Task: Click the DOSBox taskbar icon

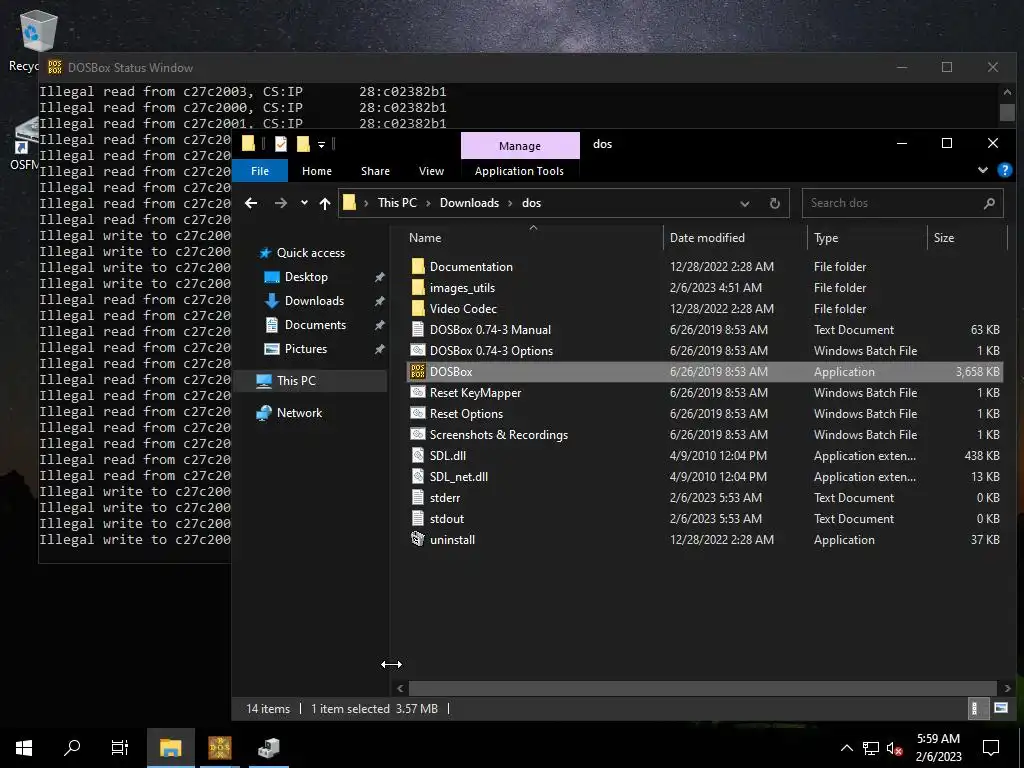Action: click(x=219, y=747)
